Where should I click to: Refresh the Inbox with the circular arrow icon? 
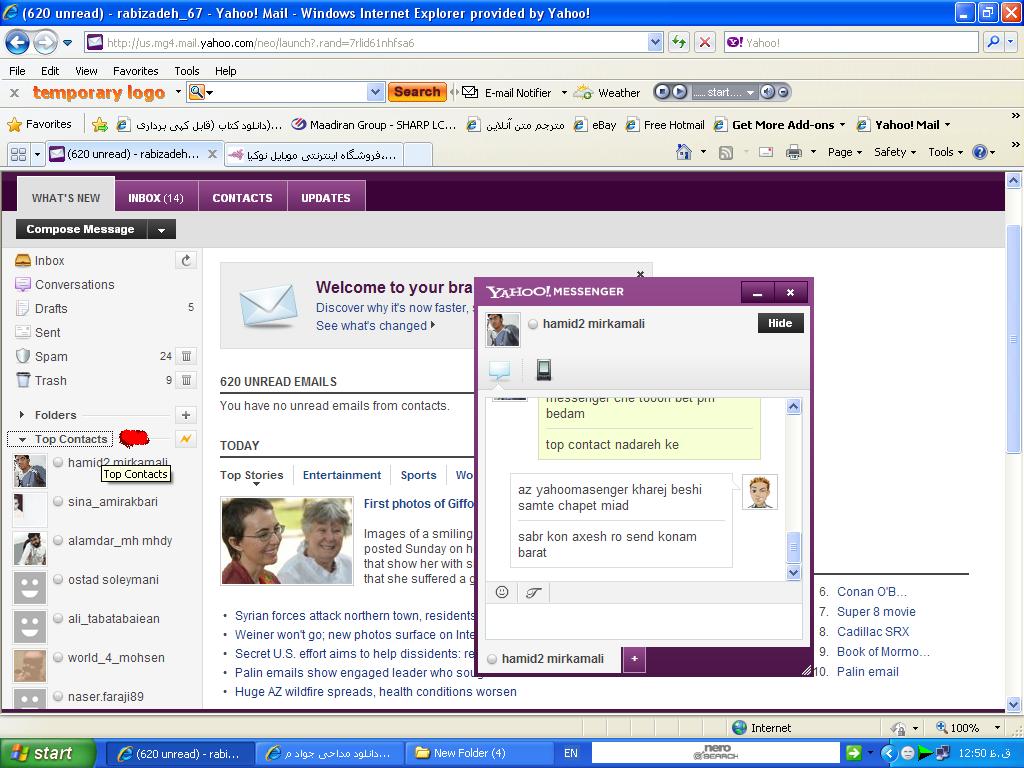pos(186,261)
